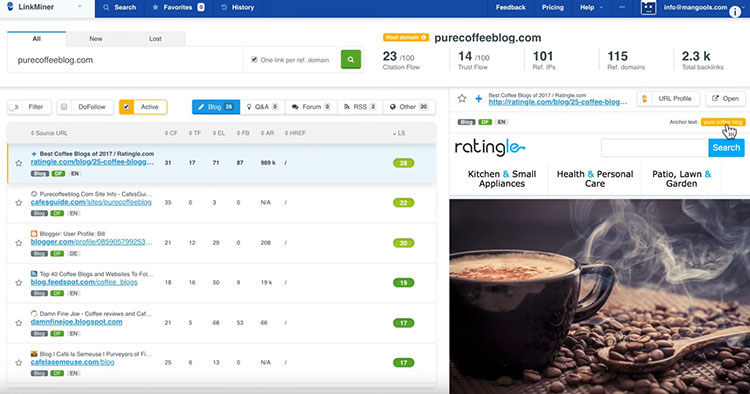The image size is (750, 394).
Task: Uncheck One link per ref. domain
Action: [254, 60]
